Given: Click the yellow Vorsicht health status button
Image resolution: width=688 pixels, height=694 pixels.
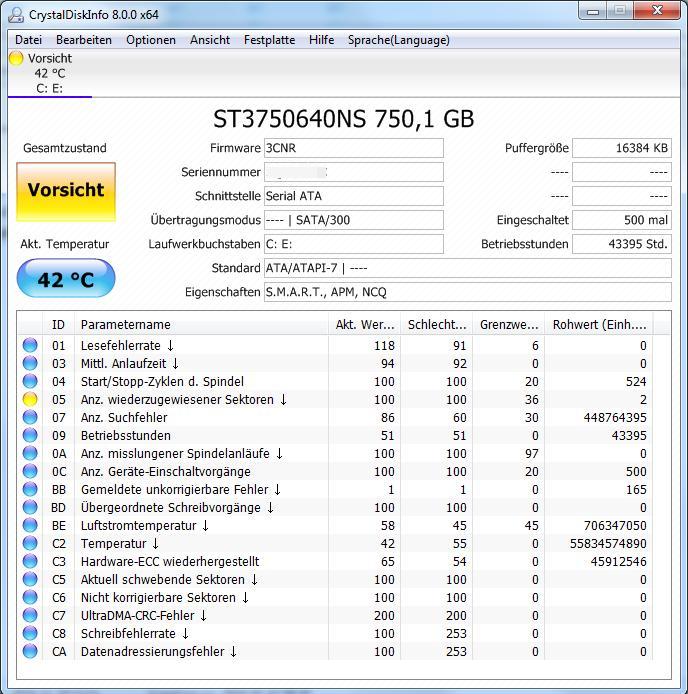Looking at the screenshot, I should tap(66, 192).
